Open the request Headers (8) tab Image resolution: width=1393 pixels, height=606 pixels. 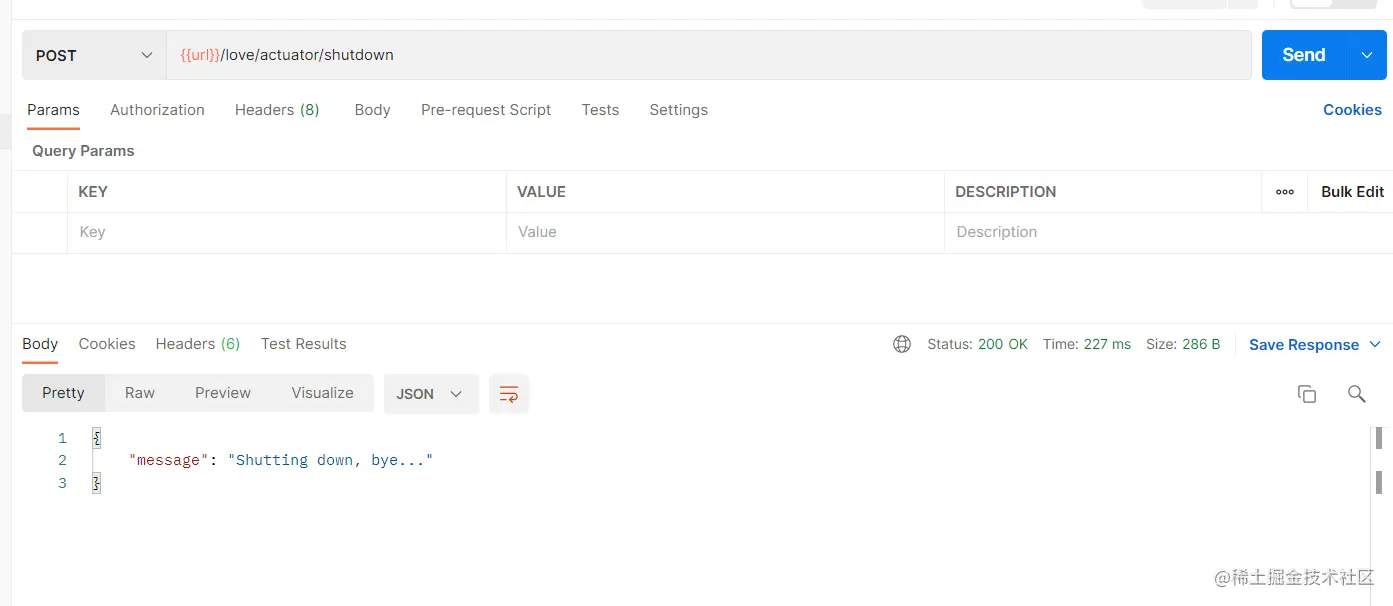[x=277, y=110]
